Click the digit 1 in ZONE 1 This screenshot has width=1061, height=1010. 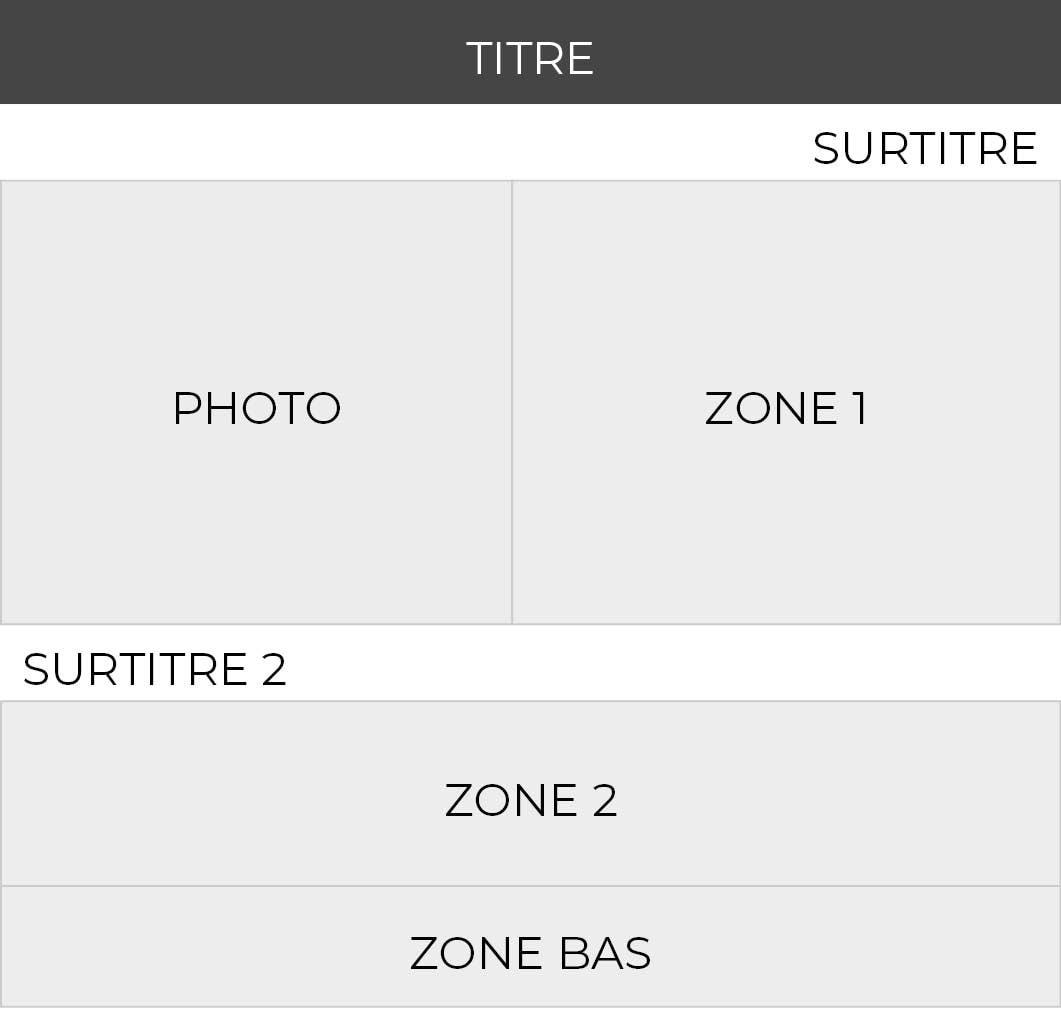859,408
